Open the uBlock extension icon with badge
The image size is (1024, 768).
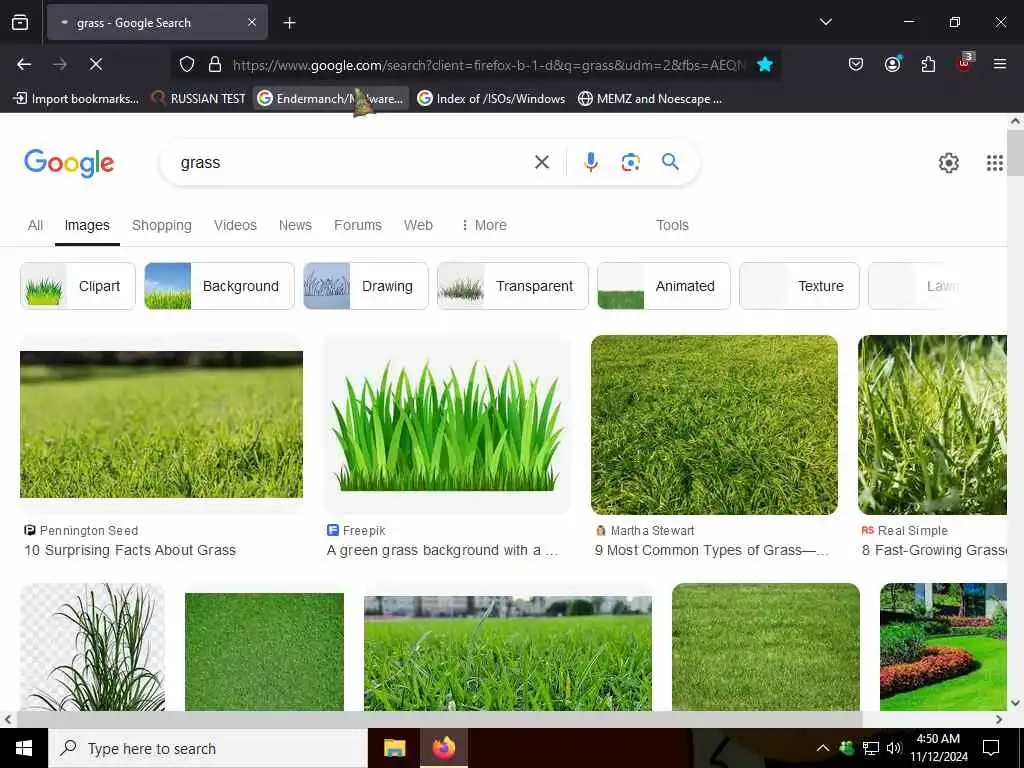[x=965, y=63]
